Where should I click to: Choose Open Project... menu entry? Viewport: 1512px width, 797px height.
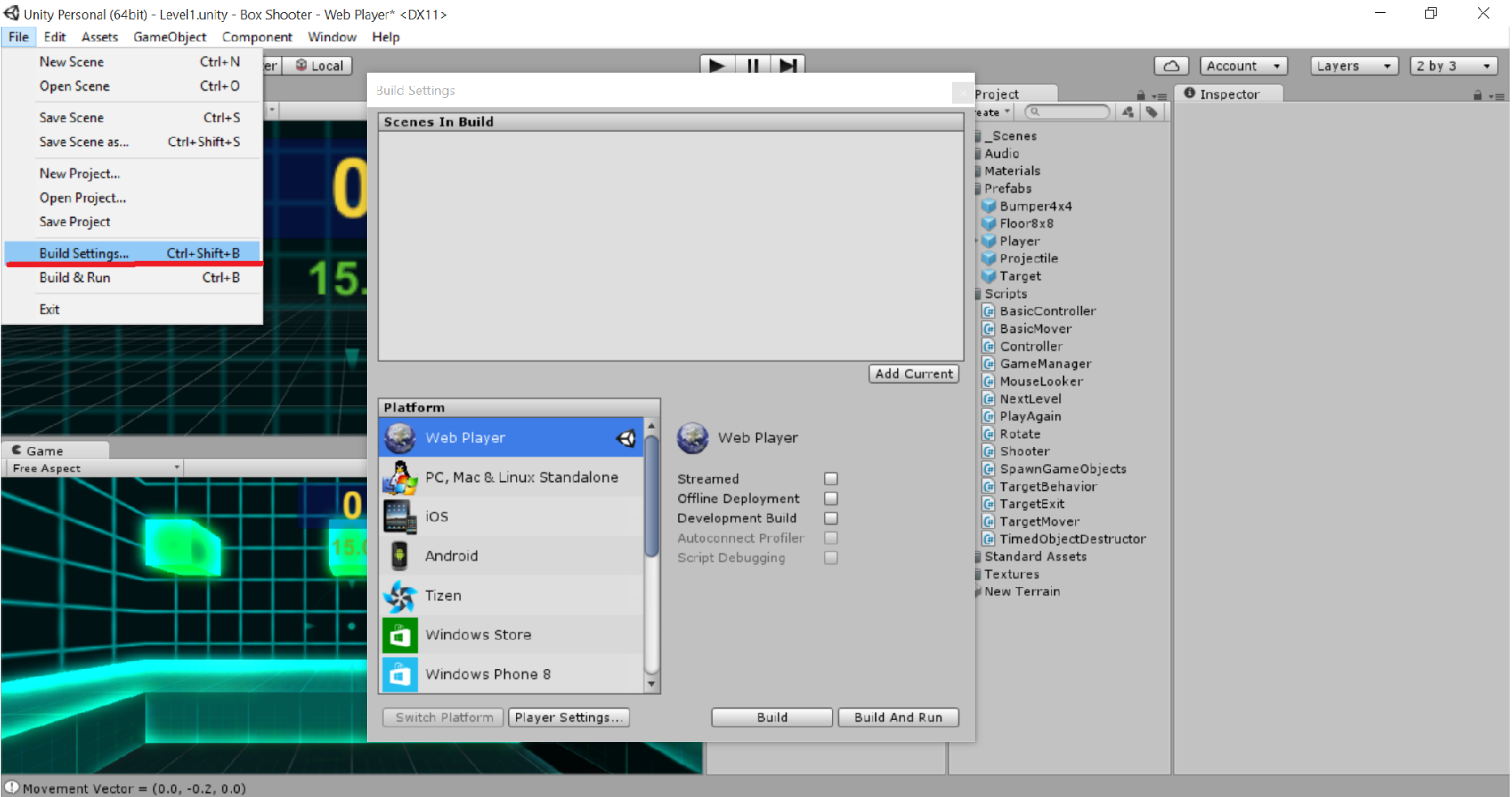click(132, 198)
